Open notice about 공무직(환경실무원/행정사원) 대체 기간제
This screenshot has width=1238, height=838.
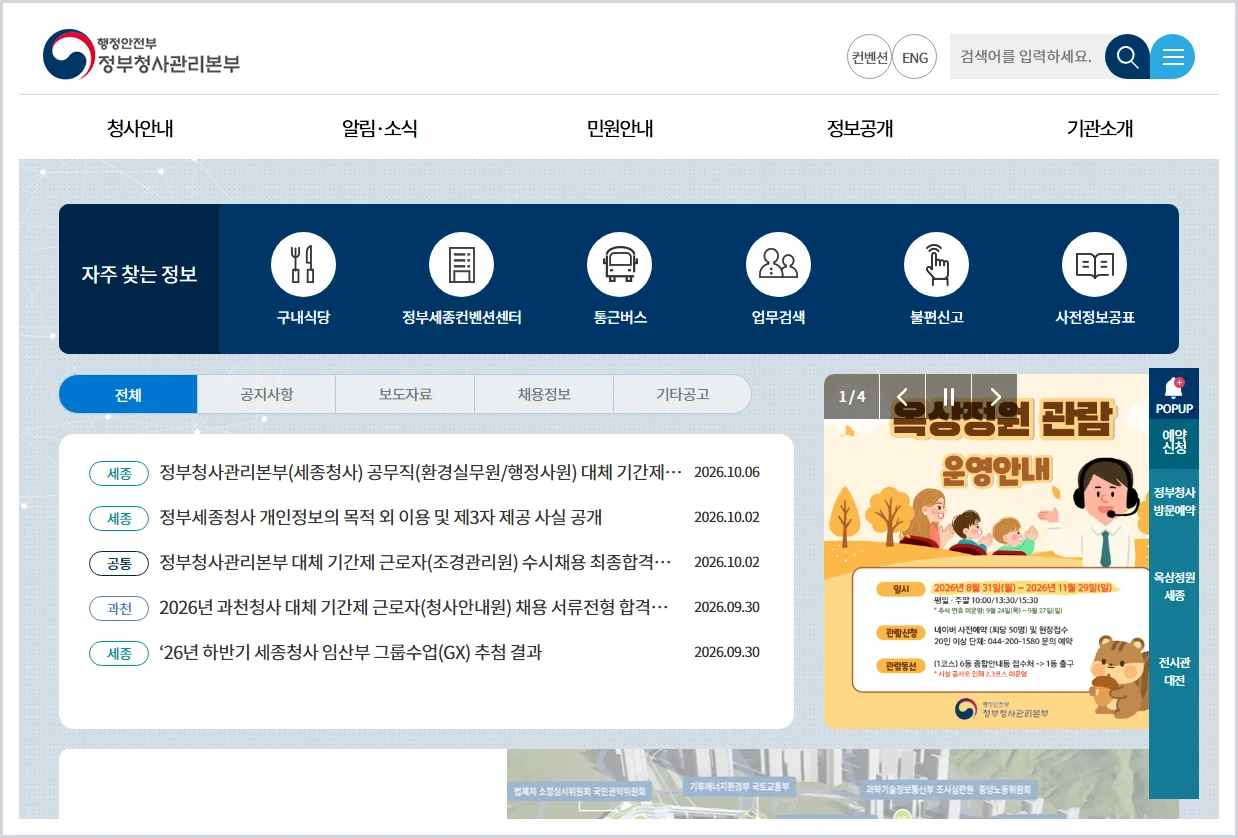(421, 472)
